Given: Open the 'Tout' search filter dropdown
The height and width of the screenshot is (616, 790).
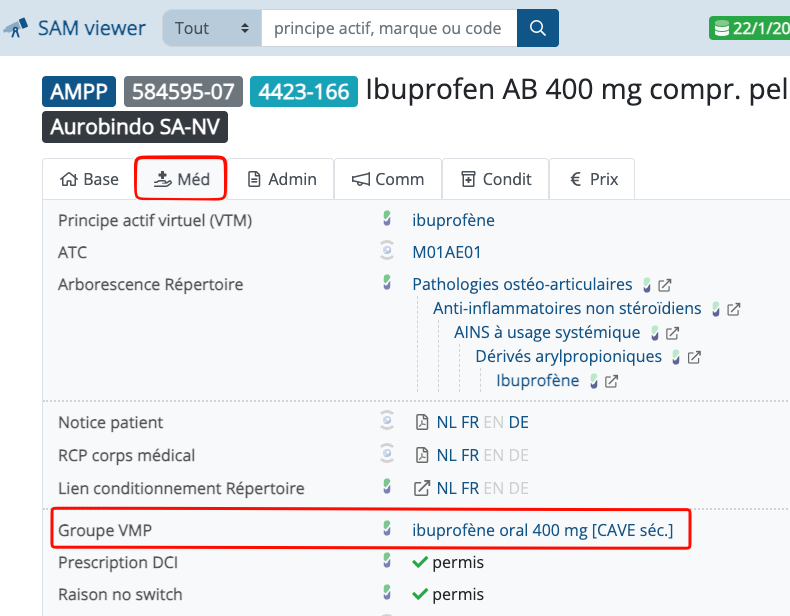Looking at the screenshot, I should click(211, 28).
